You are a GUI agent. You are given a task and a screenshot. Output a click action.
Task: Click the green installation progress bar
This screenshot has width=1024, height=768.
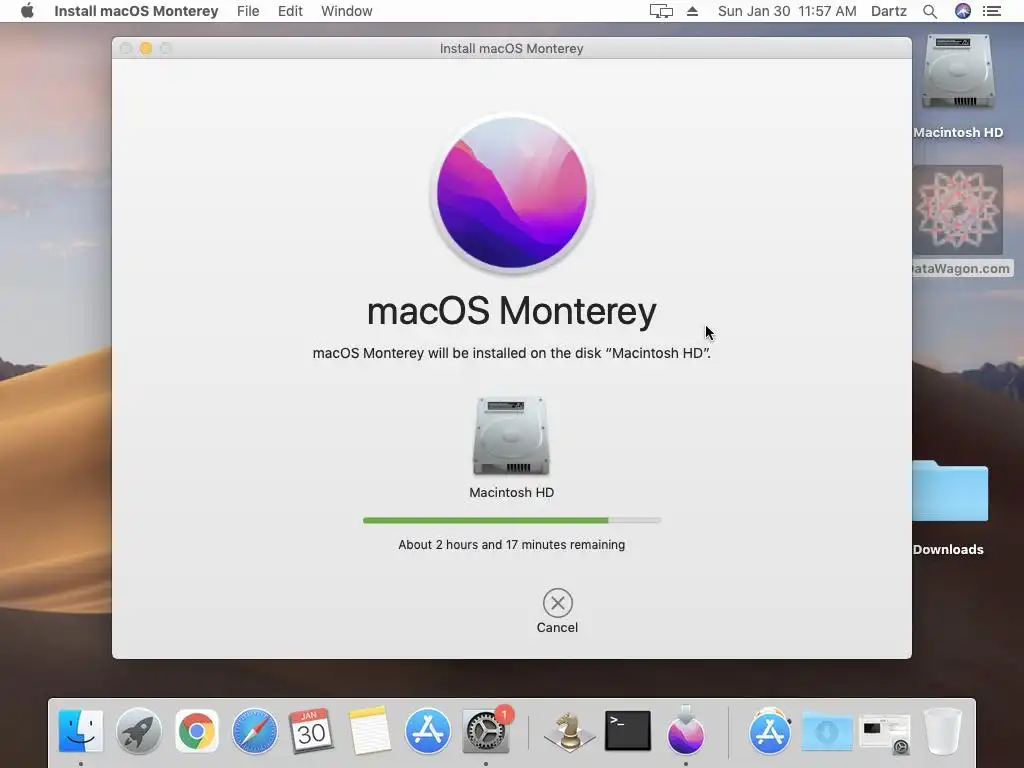tap(512, 520)
